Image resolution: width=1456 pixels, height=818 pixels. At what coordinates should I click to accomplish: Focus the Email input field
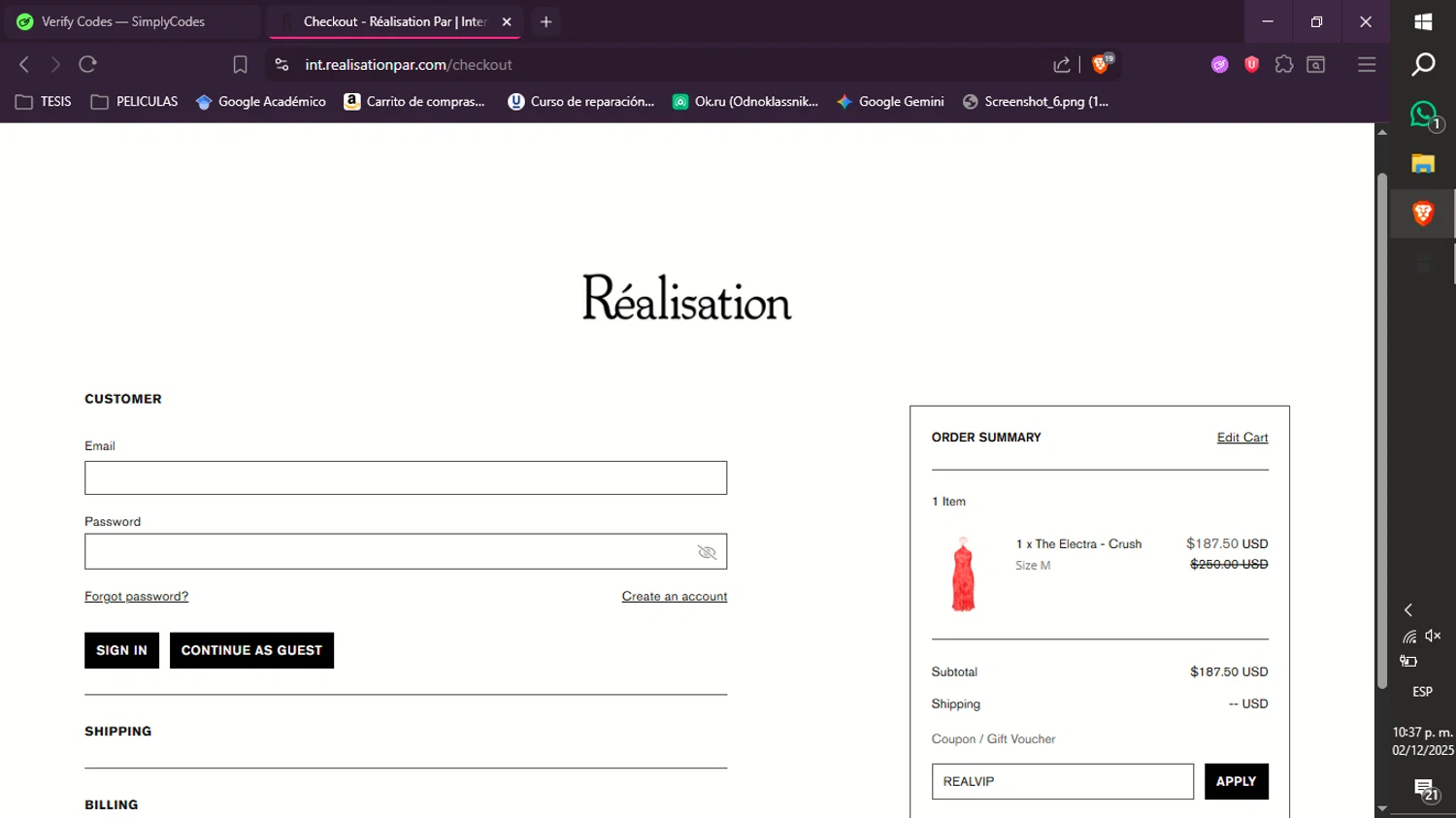(406, 477)
